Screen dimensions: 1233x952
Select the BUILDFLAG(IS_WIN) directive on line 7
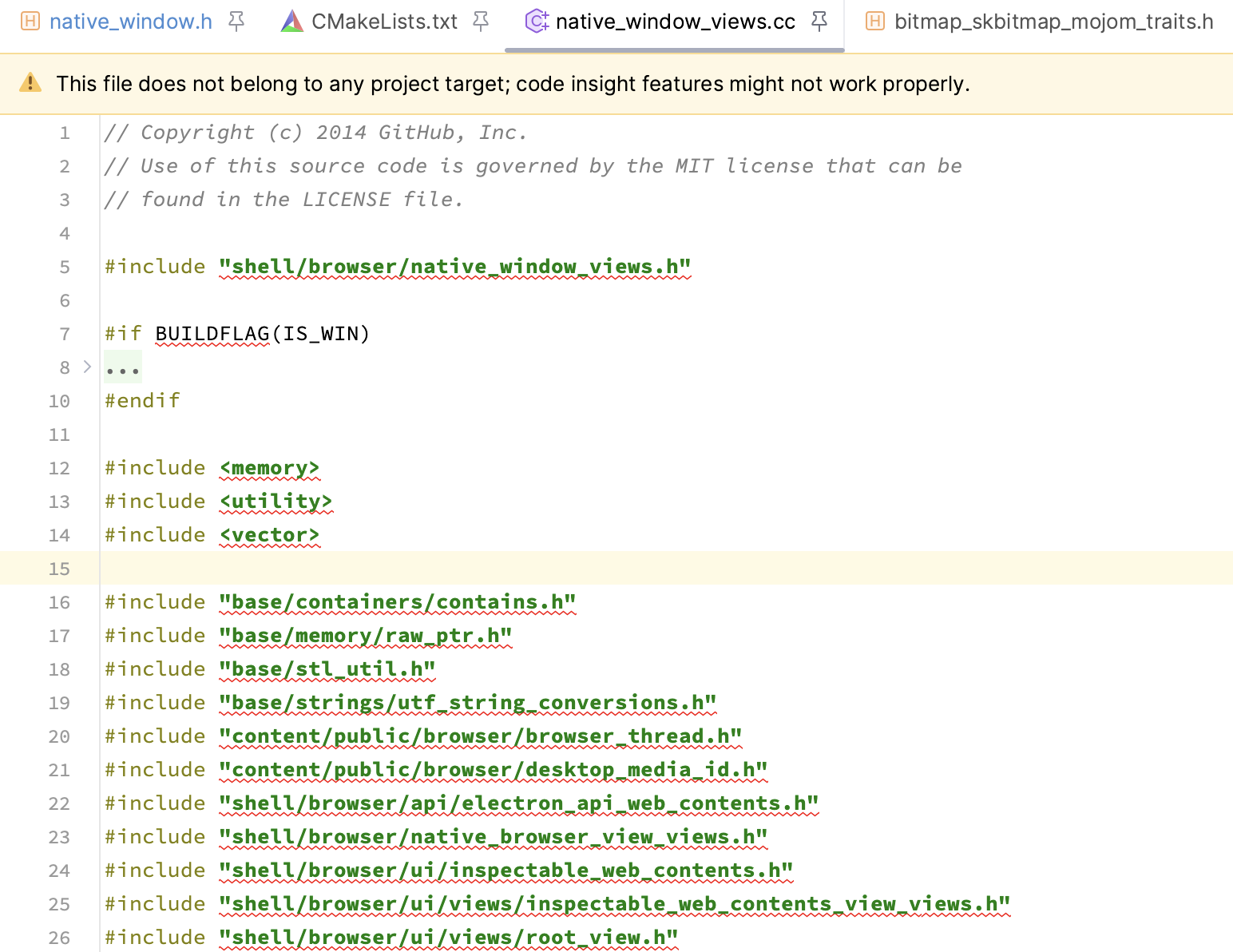coord(262,333)
